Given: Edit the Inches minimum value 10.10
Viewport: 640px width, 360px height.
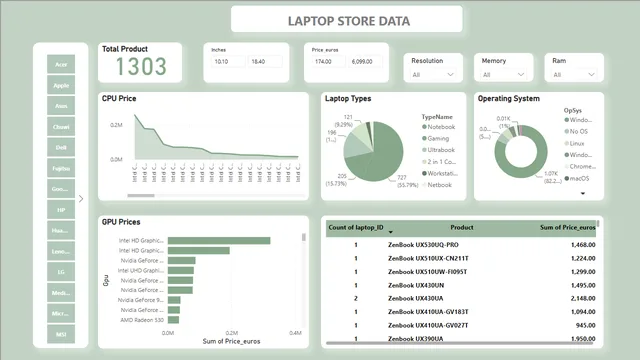Looking at the screenshot, I should tap(229, 62).
